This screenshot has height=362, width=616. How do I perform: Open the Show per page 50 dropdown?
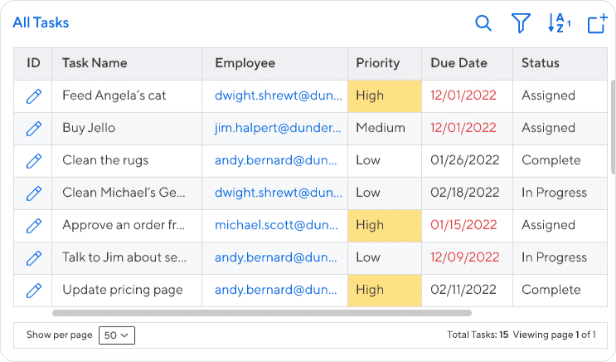(117, 335)
